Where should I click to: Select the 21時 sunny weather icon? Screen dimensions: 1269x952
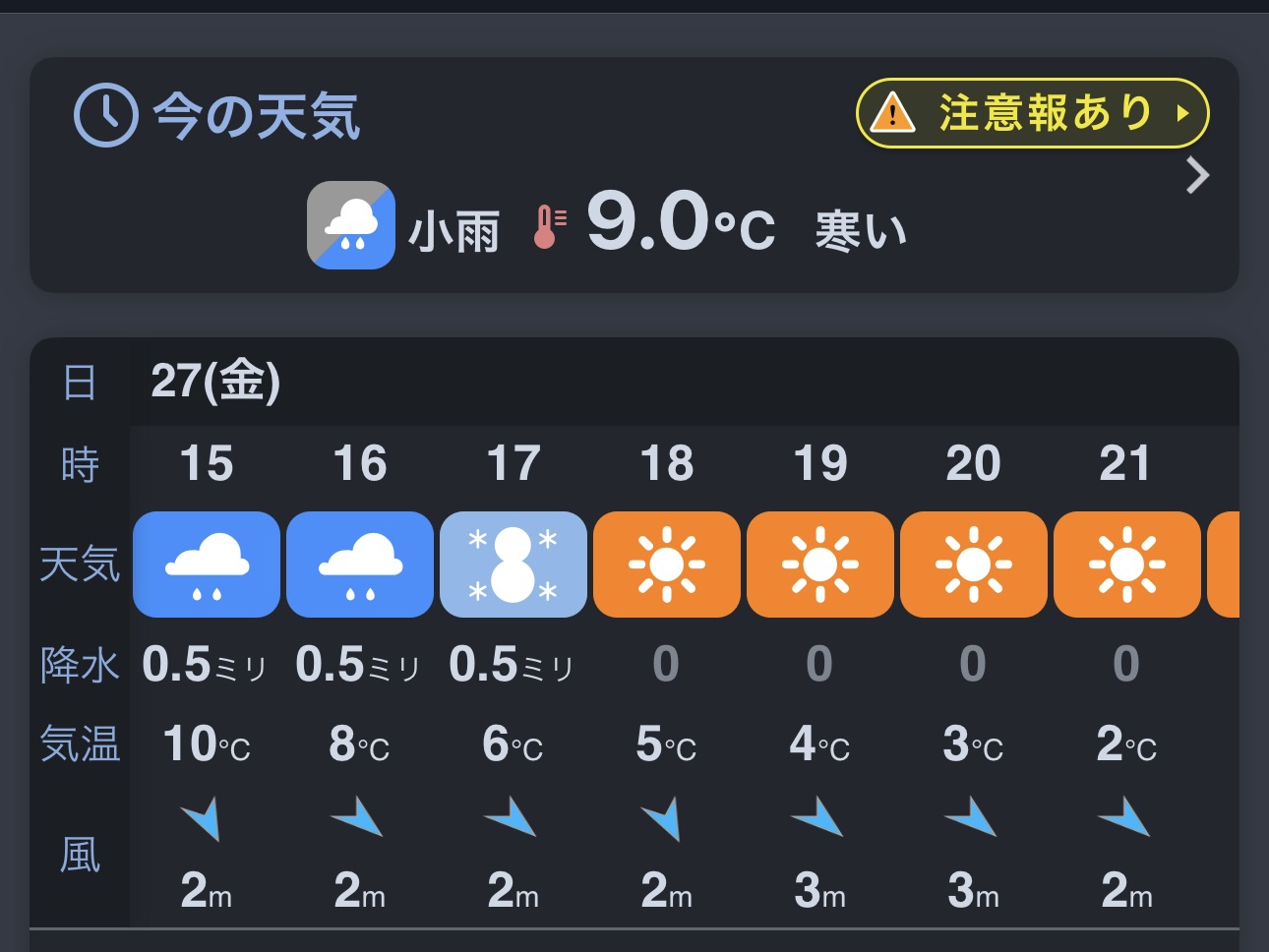click(1127, 565)
